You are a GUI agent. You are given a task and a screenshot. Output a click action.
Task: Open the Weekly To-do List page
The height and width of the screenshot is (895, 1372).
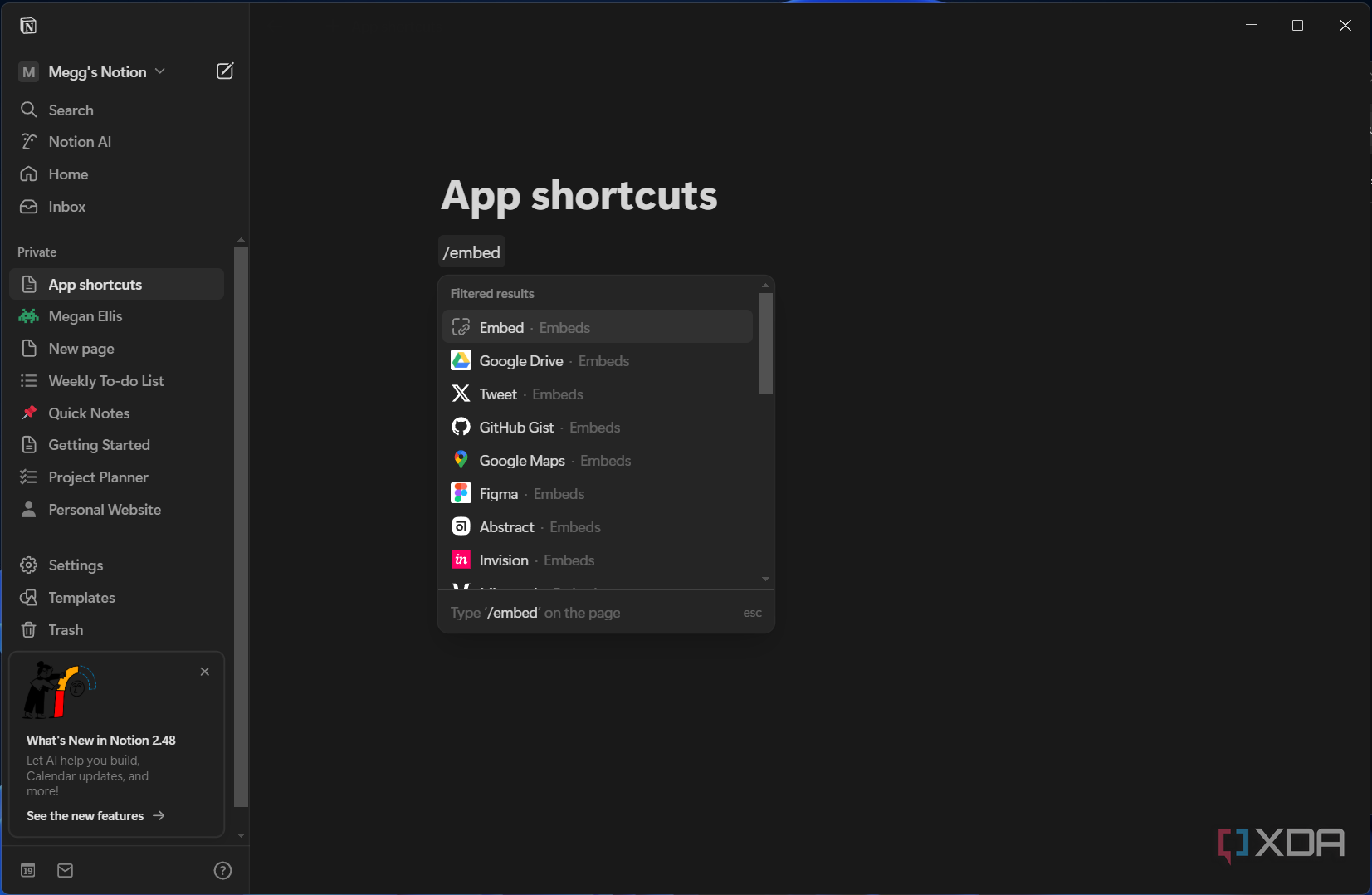[x=116, y=381]
